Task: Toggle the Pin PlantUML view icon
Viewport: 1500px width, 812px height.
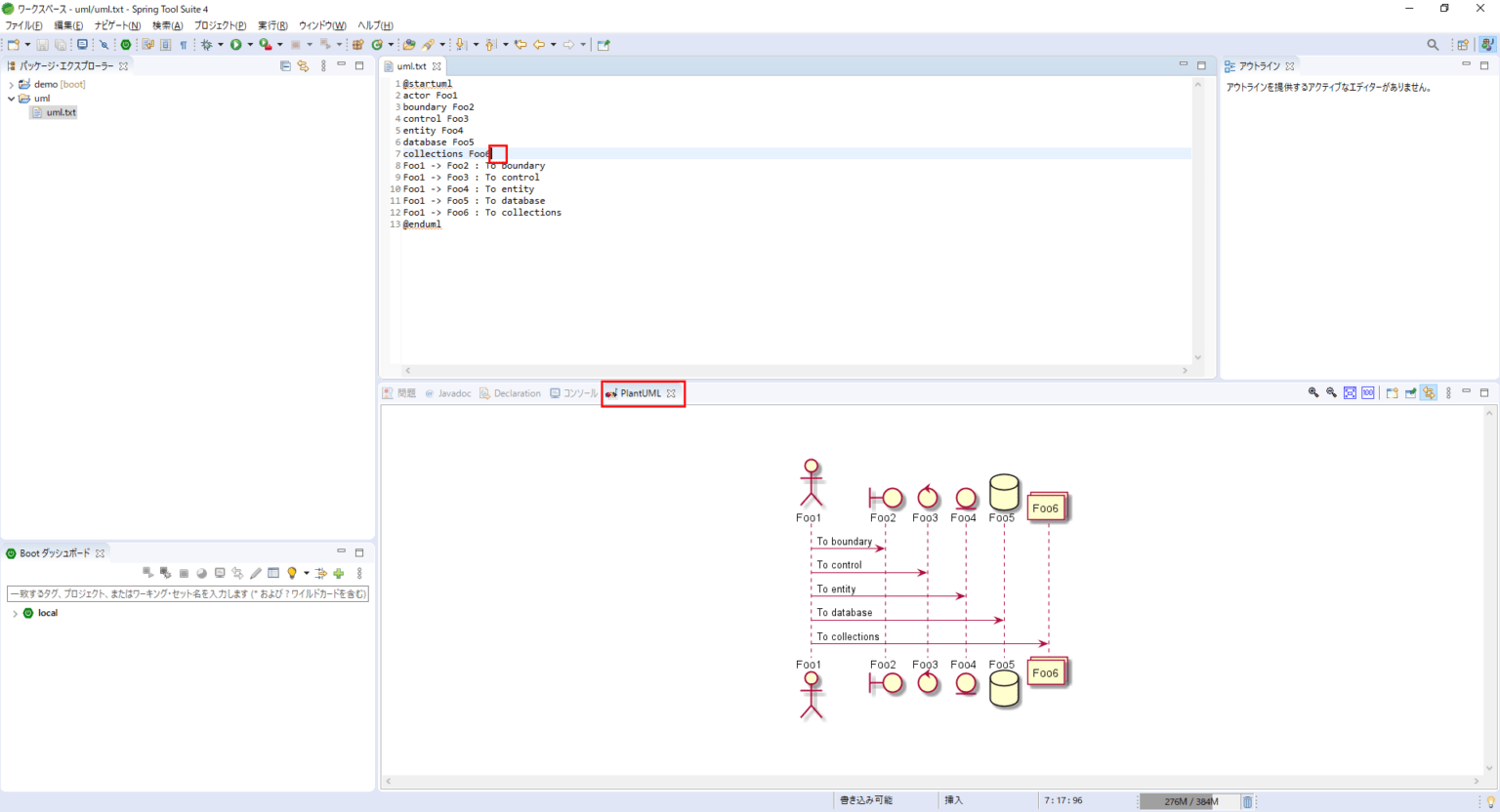Action: pyautogui.click(x=1410, y=392)
